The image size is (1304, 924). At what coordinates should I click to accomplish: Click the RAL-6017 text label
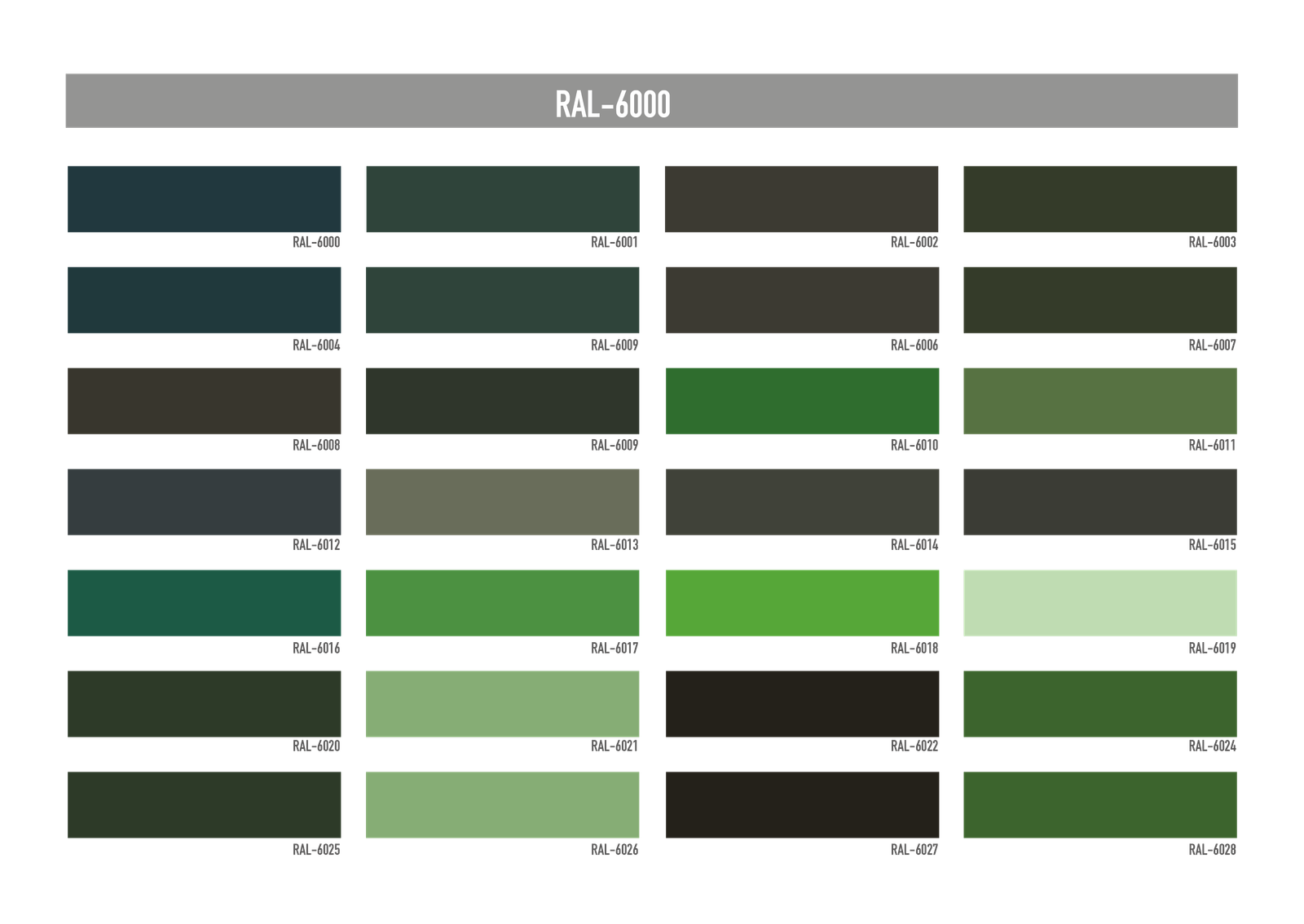[615, 649]
